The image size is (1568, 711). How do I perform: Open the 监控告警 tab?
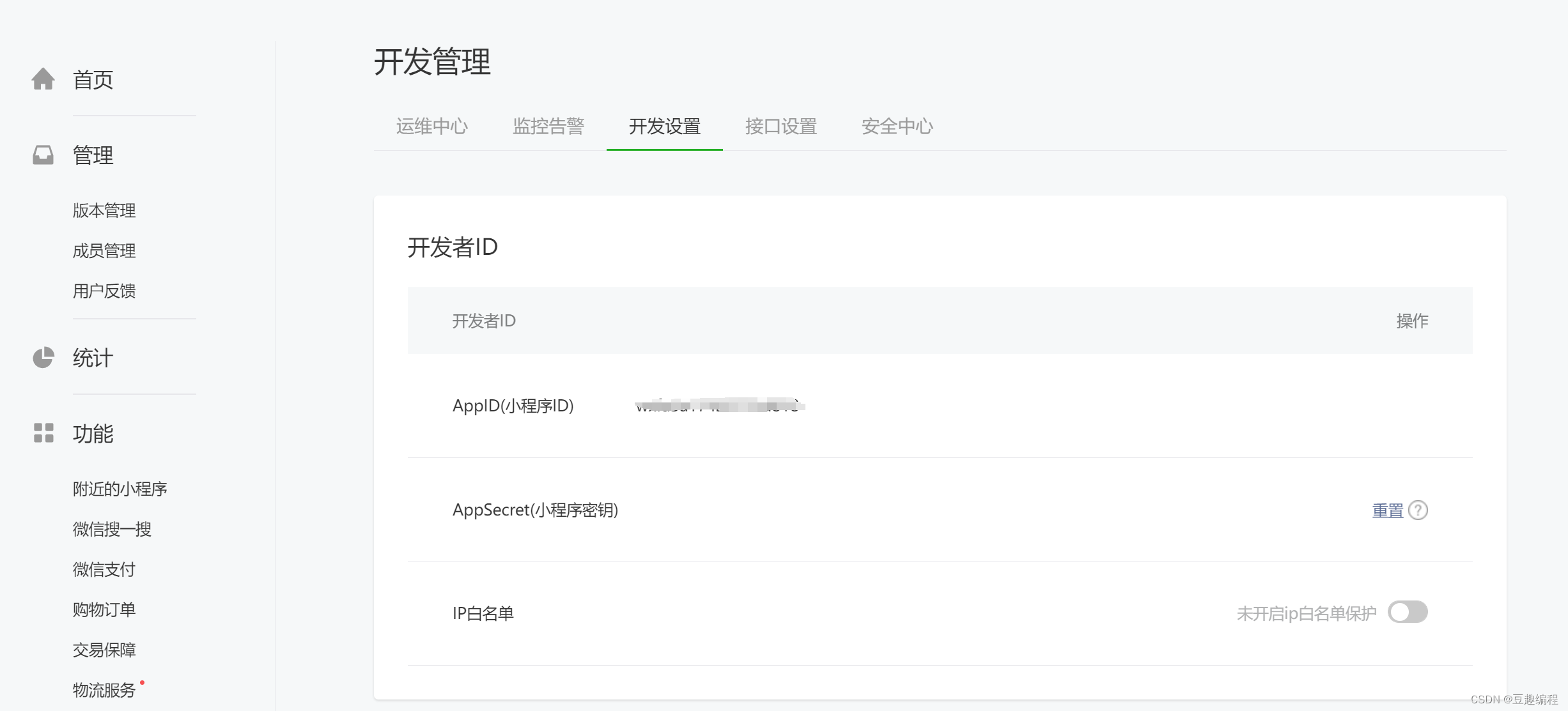click(x=548, y=126)
